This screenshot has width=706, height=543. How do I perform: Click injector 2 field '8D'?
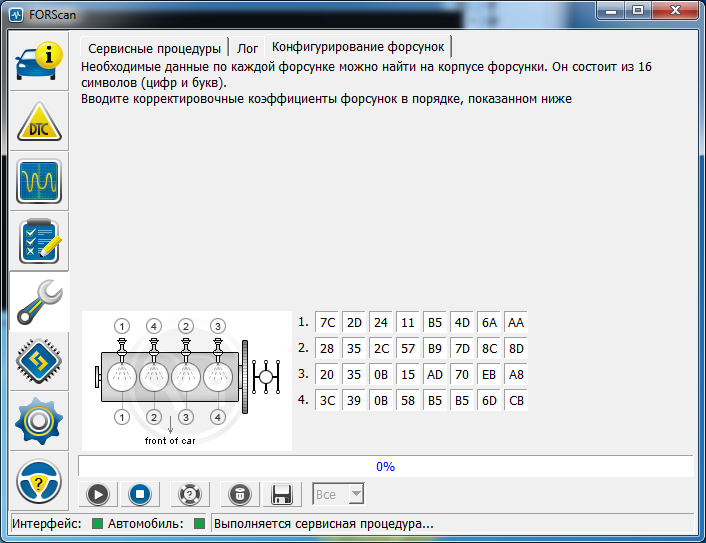pos(516,348)
